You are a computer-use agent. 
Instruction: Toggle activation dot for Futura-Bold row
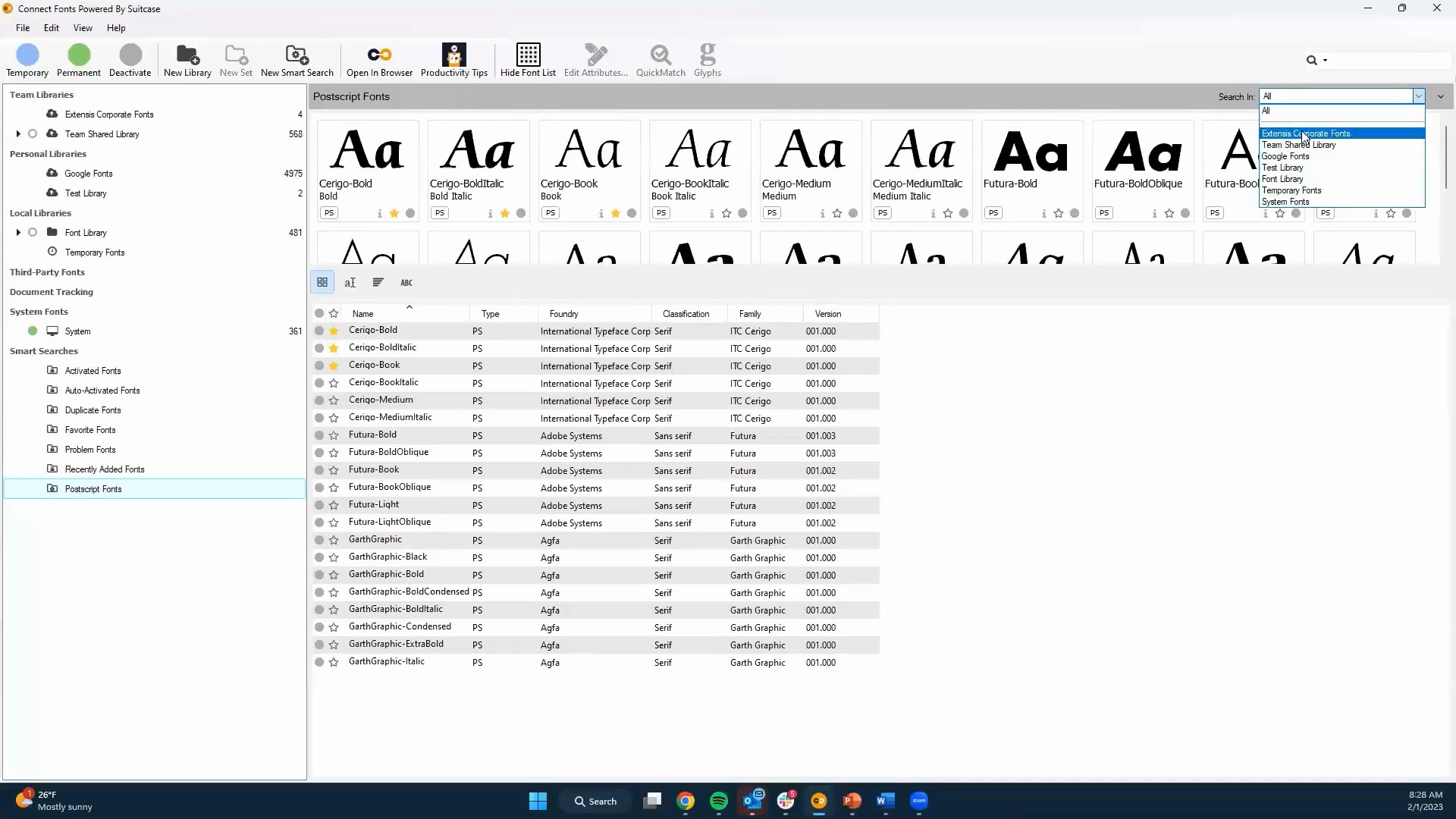(x=319, y=435)
